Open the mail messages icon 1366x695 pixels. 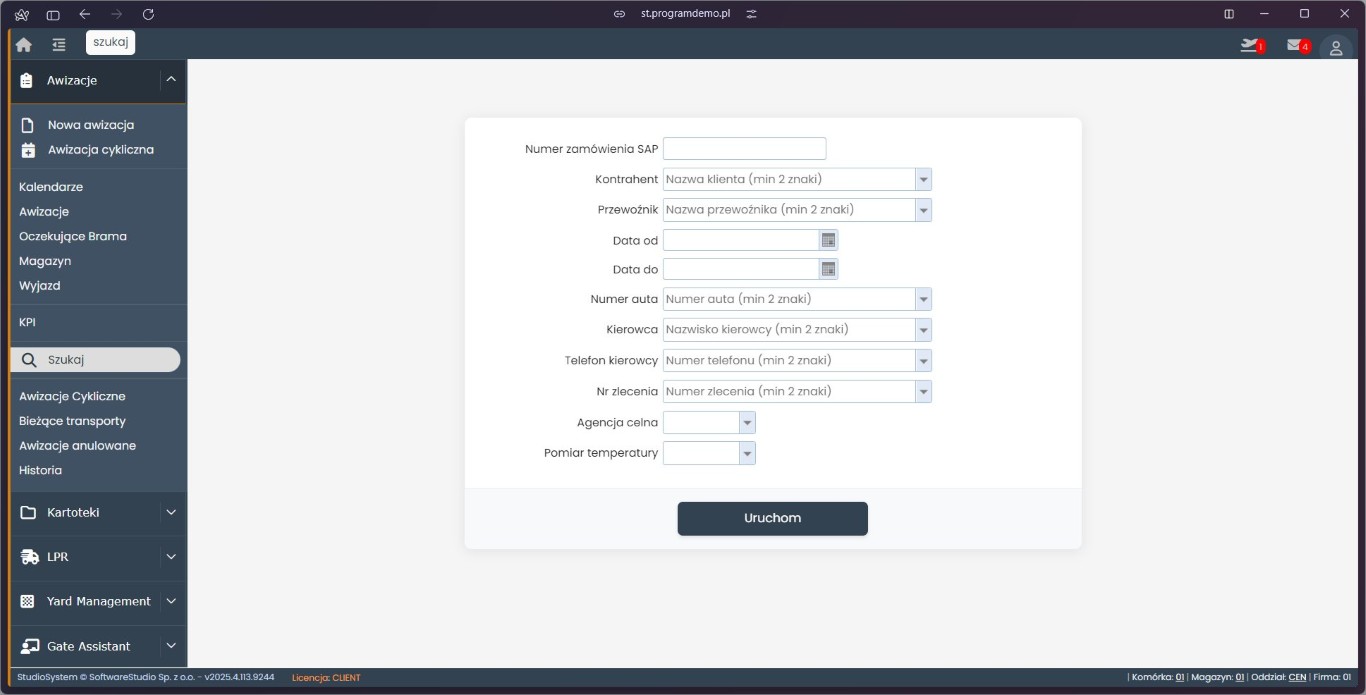(1296, 45)
